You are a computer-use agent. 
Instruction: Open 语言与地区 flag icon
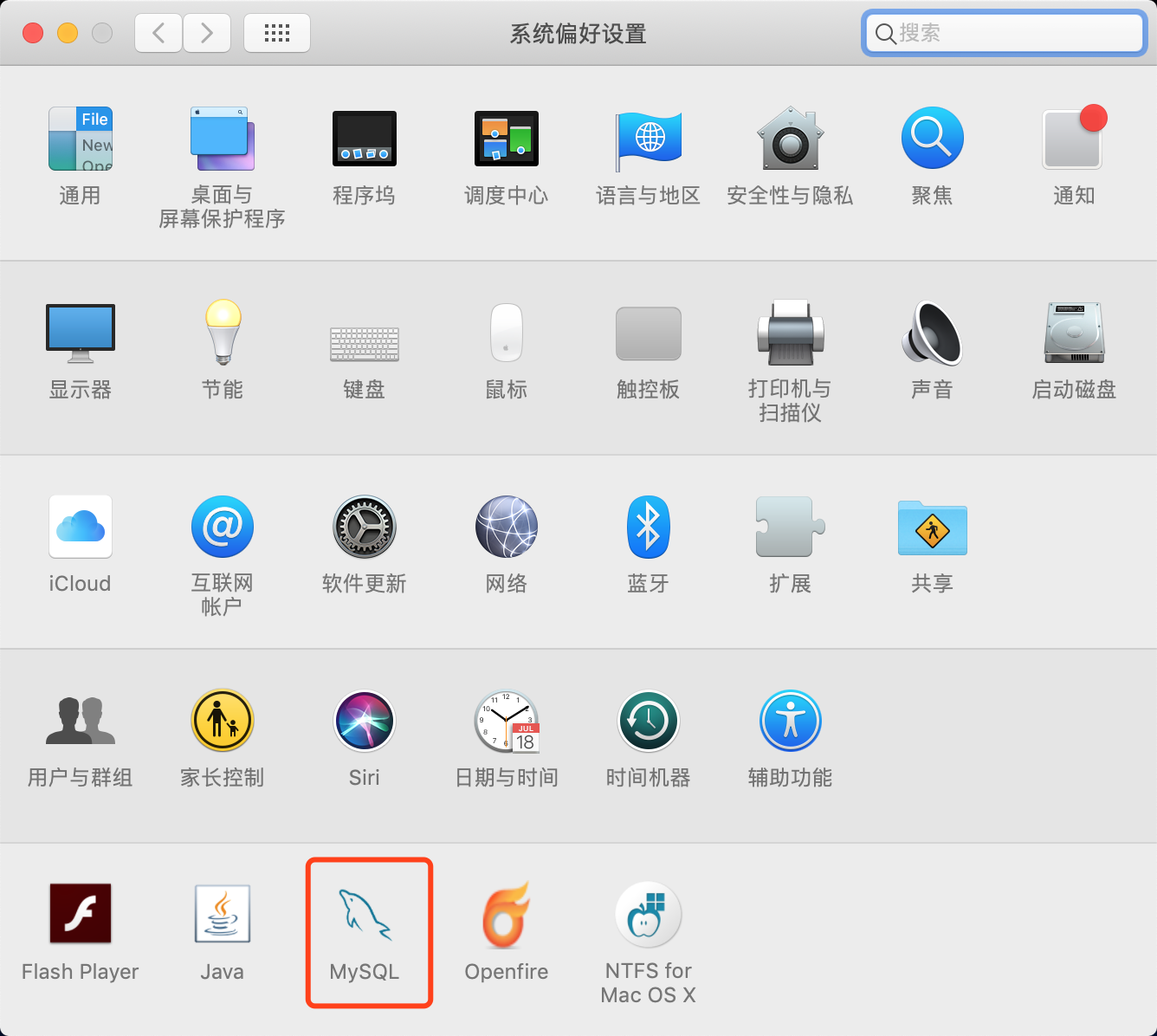click(649, 140)
